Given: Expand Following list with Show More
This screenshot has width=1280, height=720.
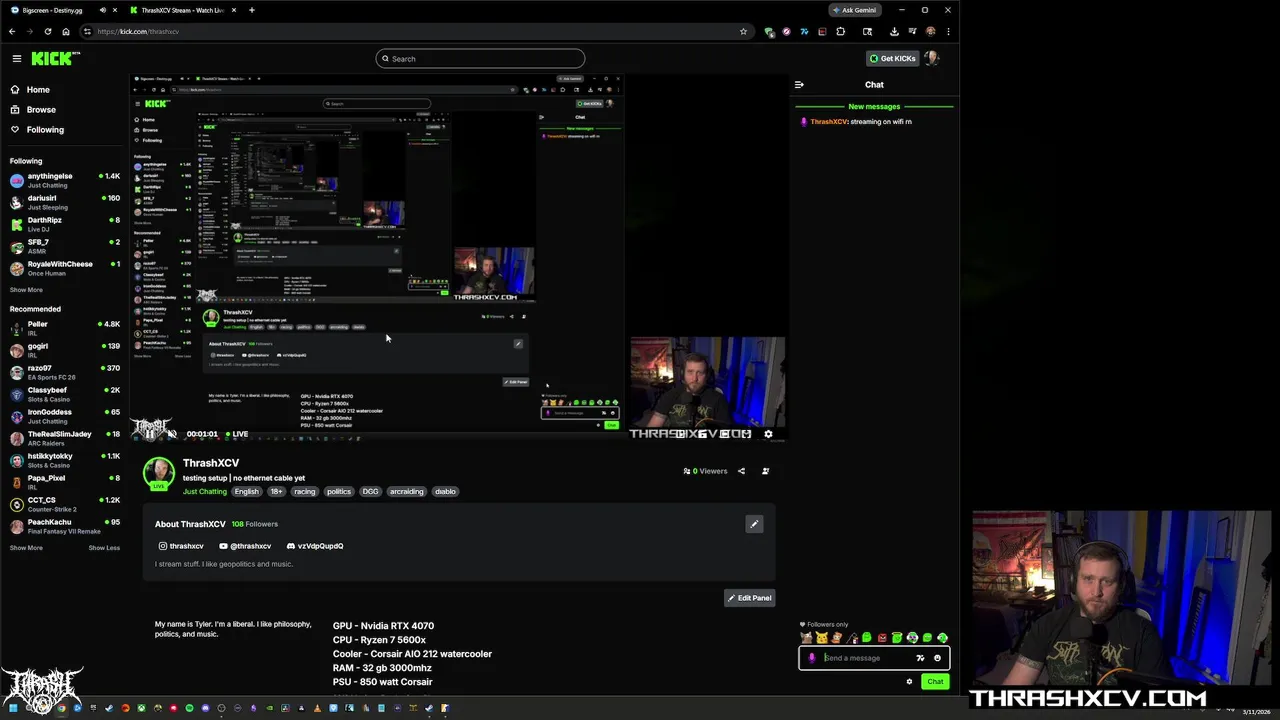Looking at the screenshot, I should [26, 290].
